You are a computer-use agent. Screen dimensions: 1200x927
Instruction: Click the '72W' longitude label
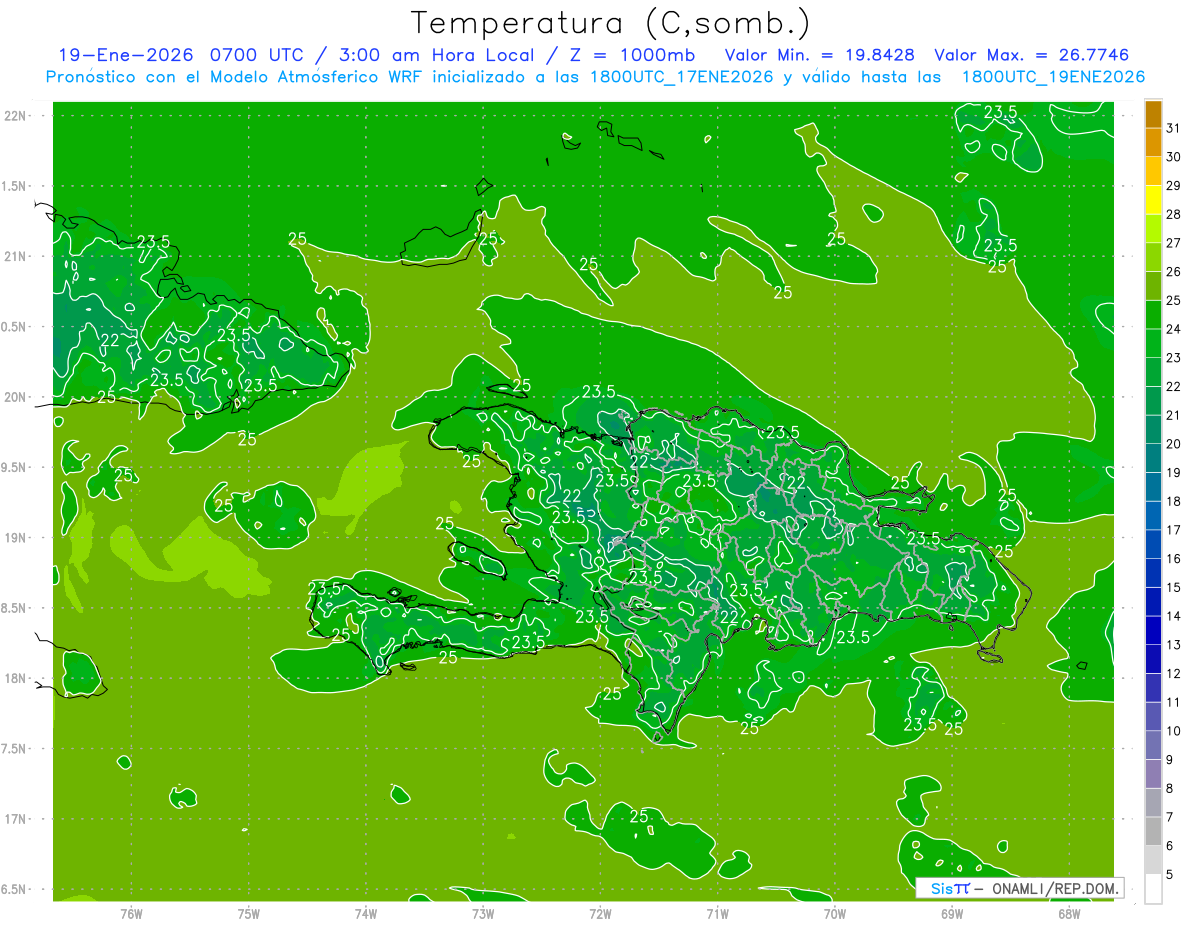[600, 913]
